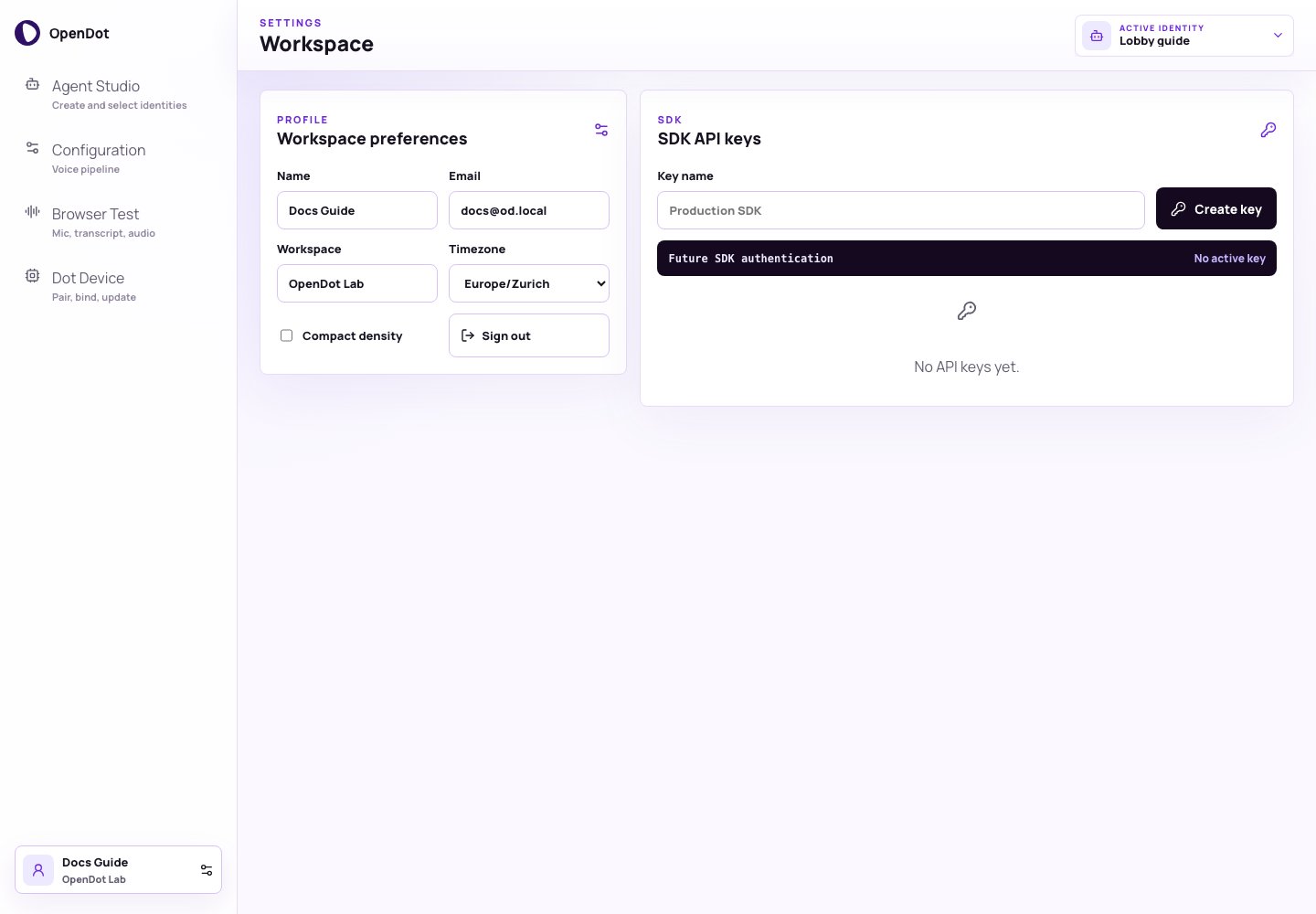
Task: Click the robot icon in Active Identity selector
Action: 1097,36
